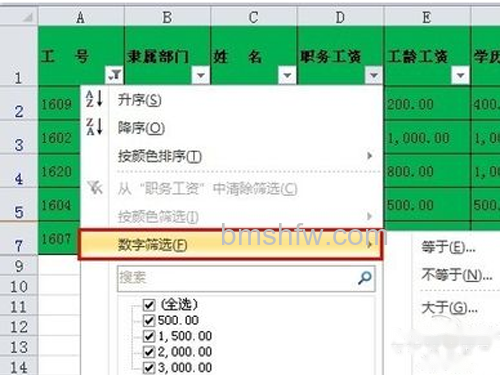The image size is (500, 375).
Task: Choose 不等于(N)... in submenu
Action: pos(457,275)
